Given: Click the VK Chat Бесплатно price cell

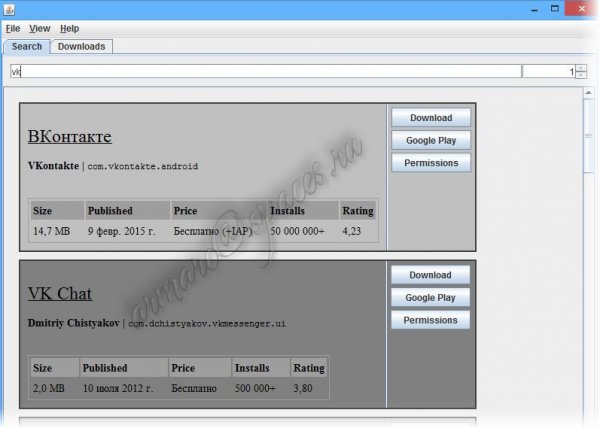Looking at the screenshot, I should click(194, 389).
